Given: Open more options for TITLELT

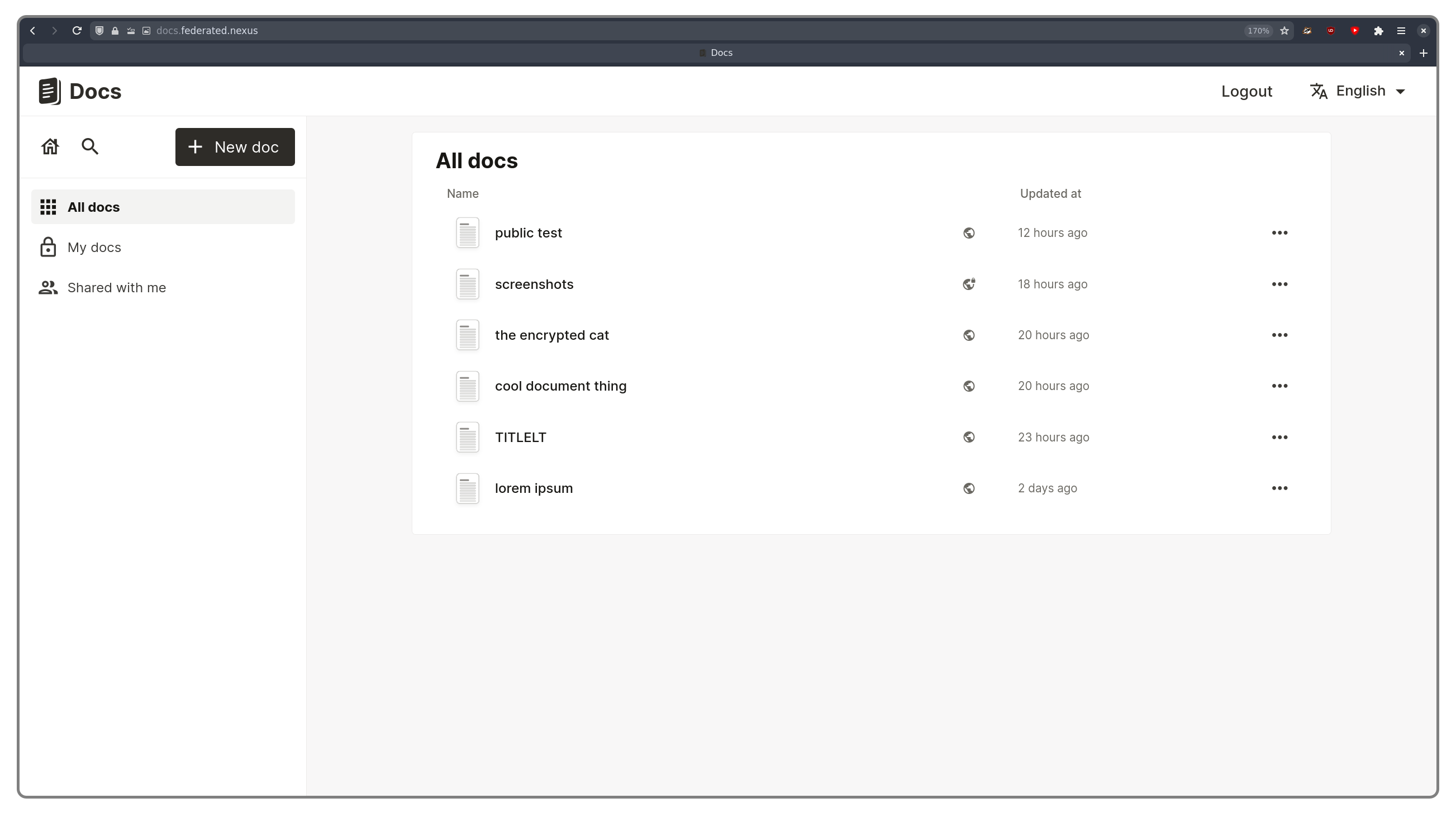Looking at the screenshot, I should 1279,438.
